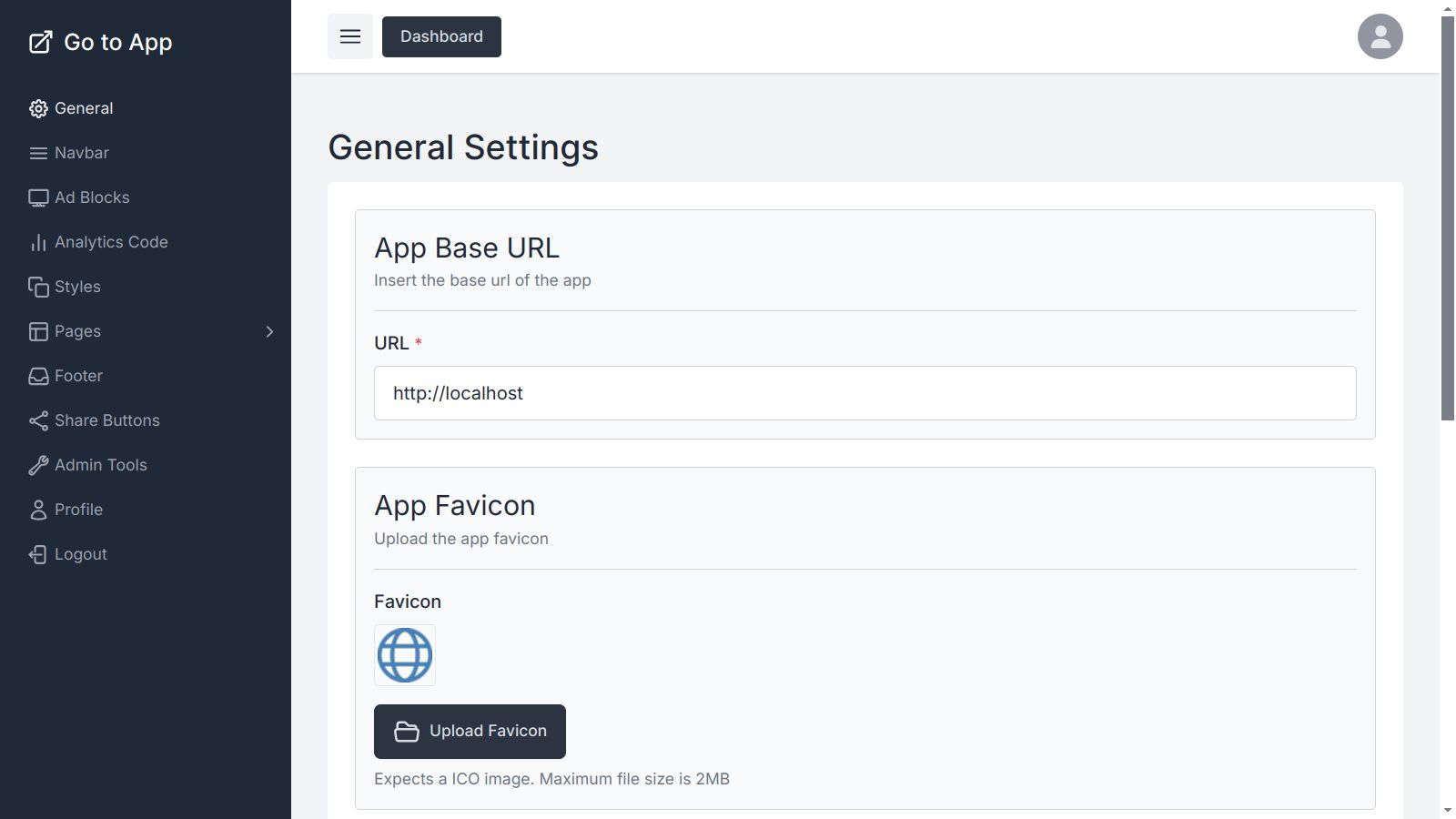Open the user avatar menu

[x=1380, y=36]
